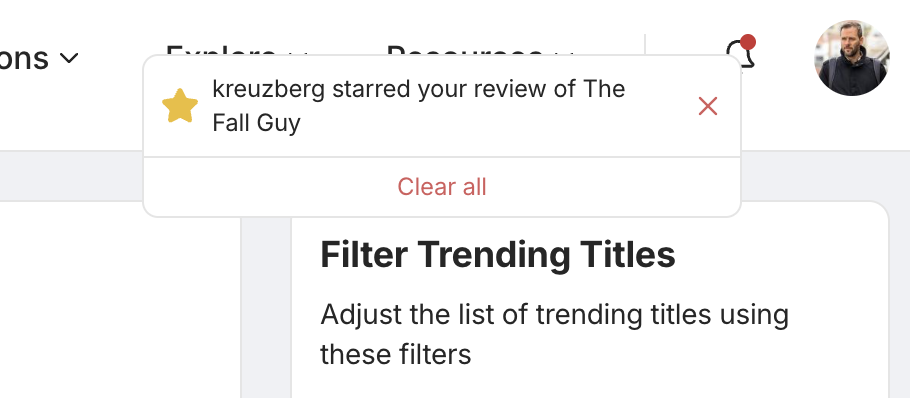Click 'Fall Guy' text in the notification
The width and height of the screenshot is (910, 398).
click(x=256, y=123)
